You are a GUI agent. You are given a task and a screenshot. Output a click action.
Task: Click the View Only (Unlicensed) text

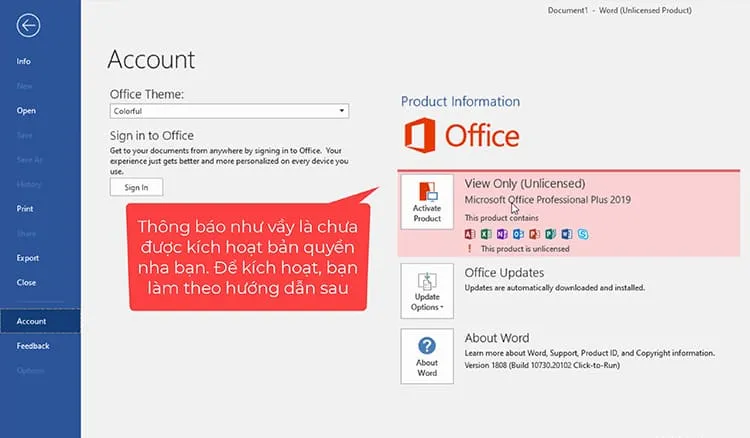[525, 184]
